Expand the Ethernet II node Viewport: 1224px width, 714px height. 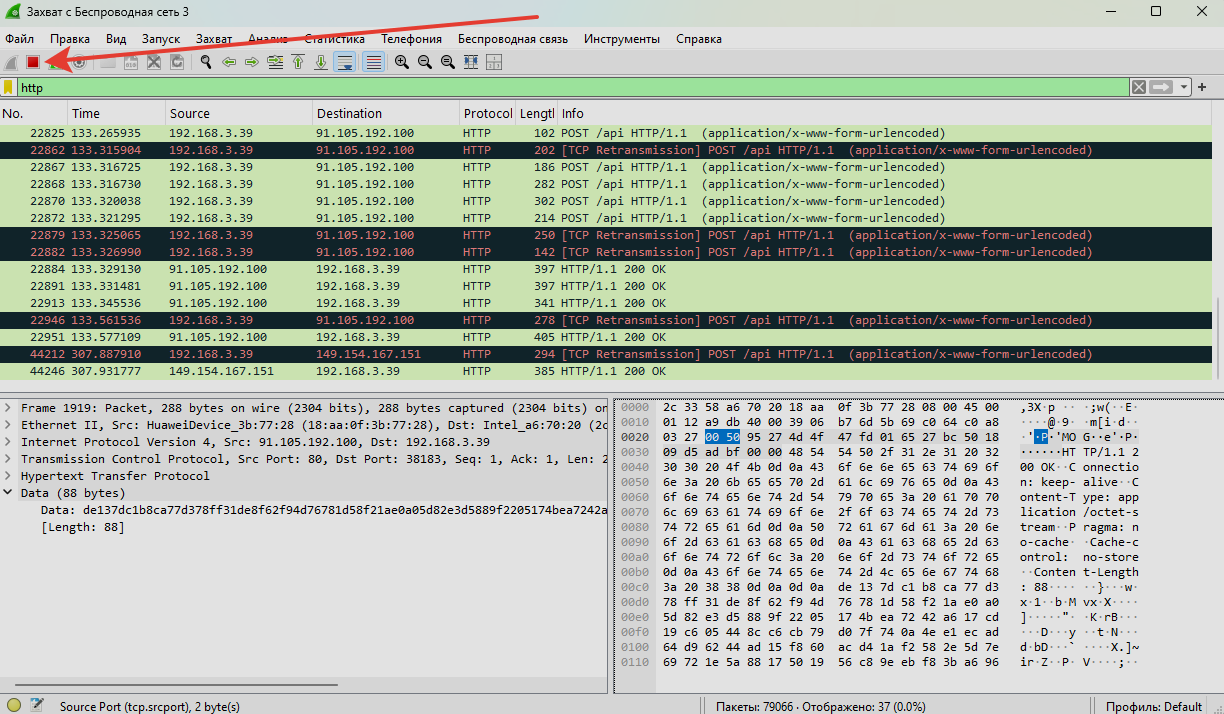pos(9,425)
